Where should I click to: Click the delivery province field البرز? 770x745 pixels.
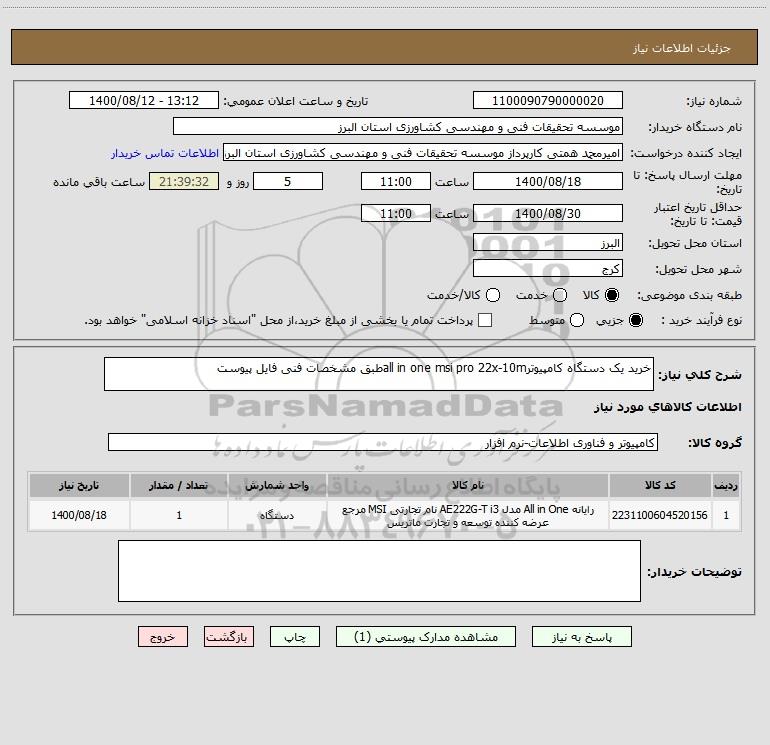[548, 242]
